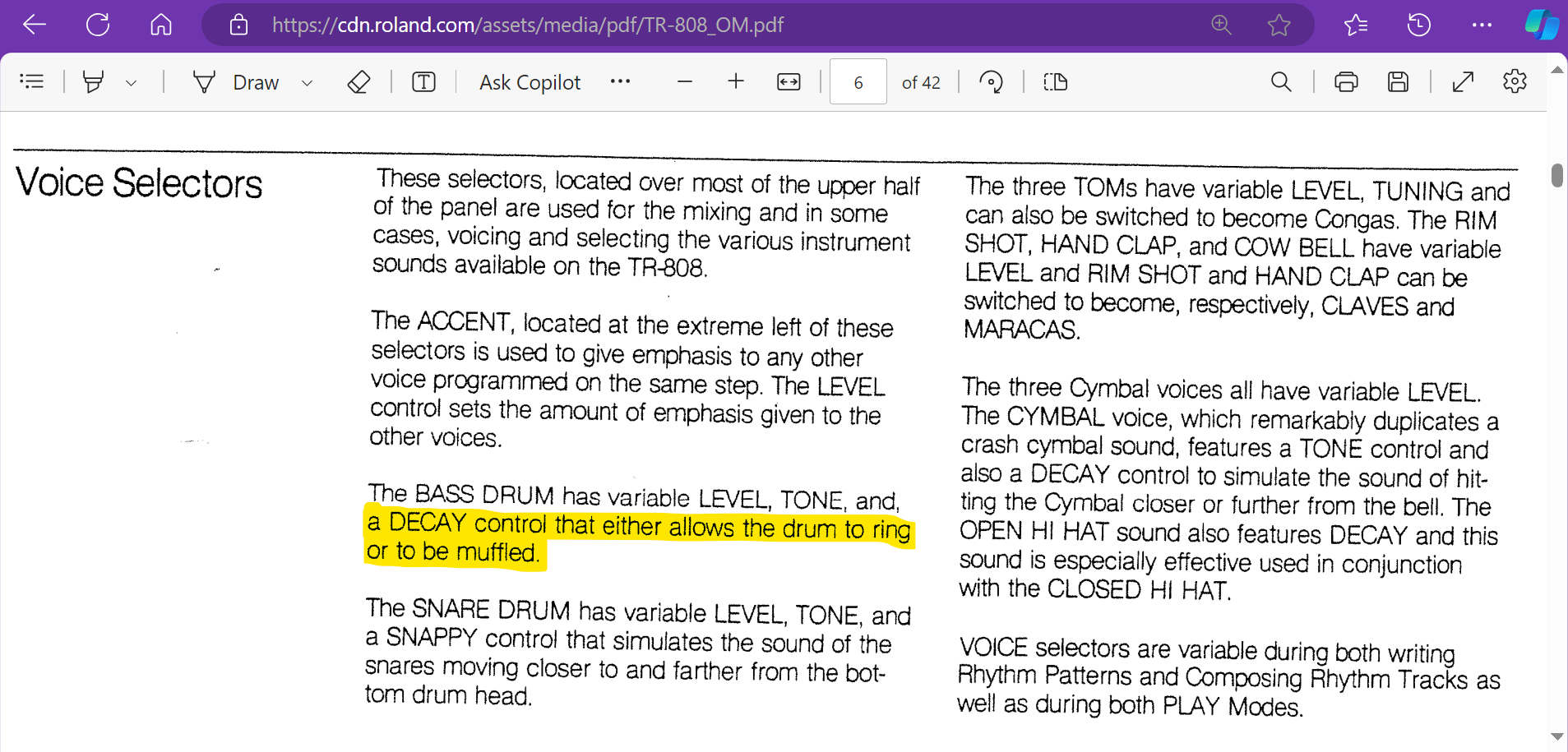
Task: Zoom out of the PDF
Action: (684, 81)
